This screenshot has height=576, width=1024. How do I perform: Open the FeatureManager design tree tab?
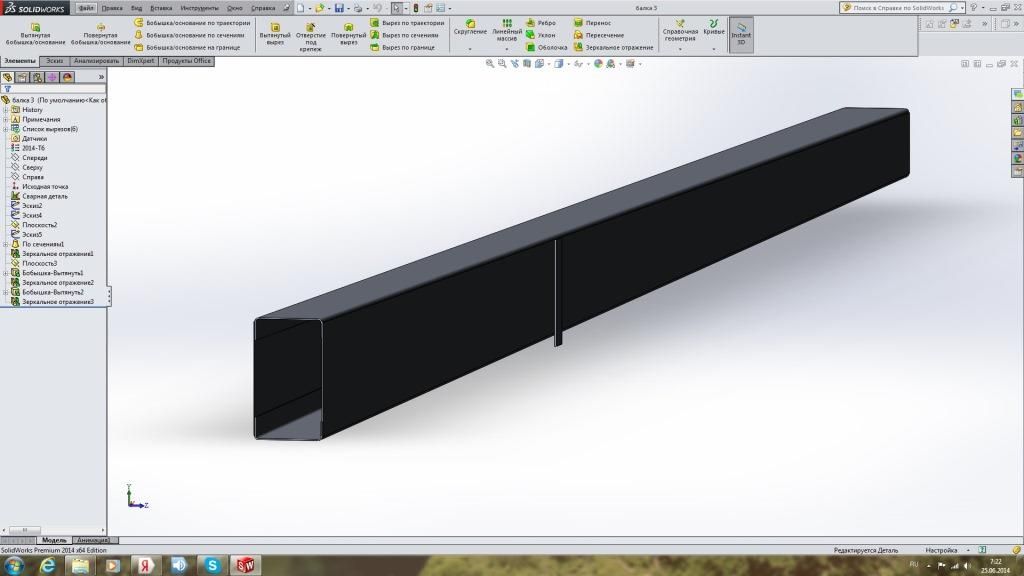coord(8,77)
